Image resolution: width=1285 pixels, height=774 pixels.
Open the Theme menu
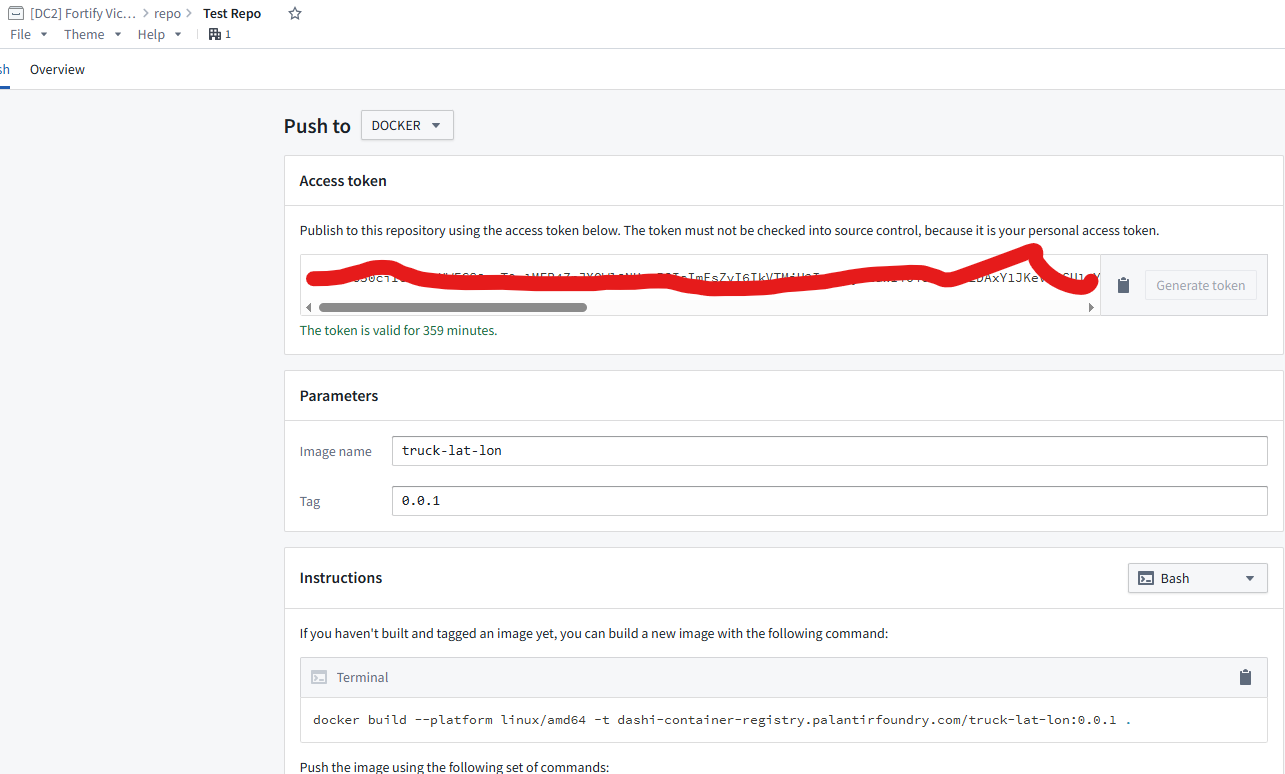[x=92, y=34]
